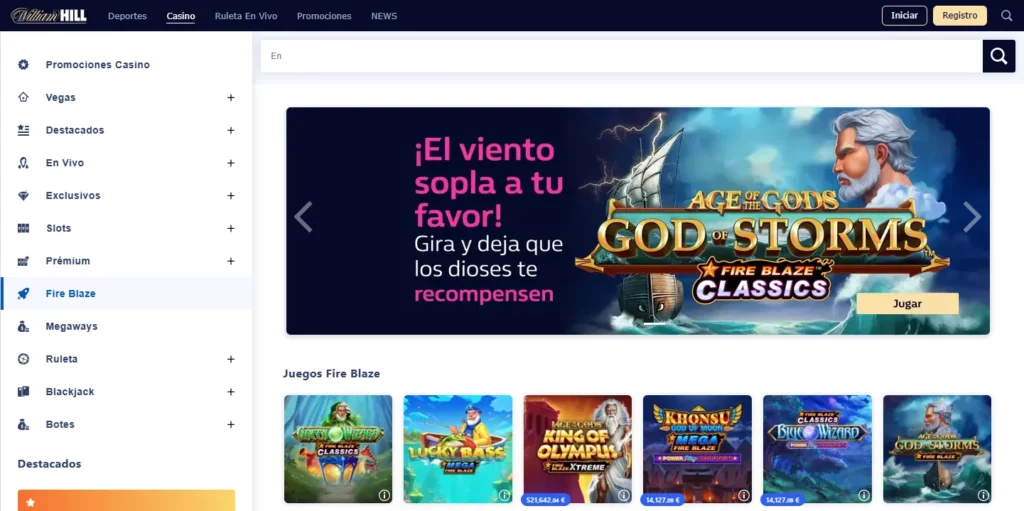1024x511 pixels.
Task: Click the dark search submit button
Action: [999, 56]
